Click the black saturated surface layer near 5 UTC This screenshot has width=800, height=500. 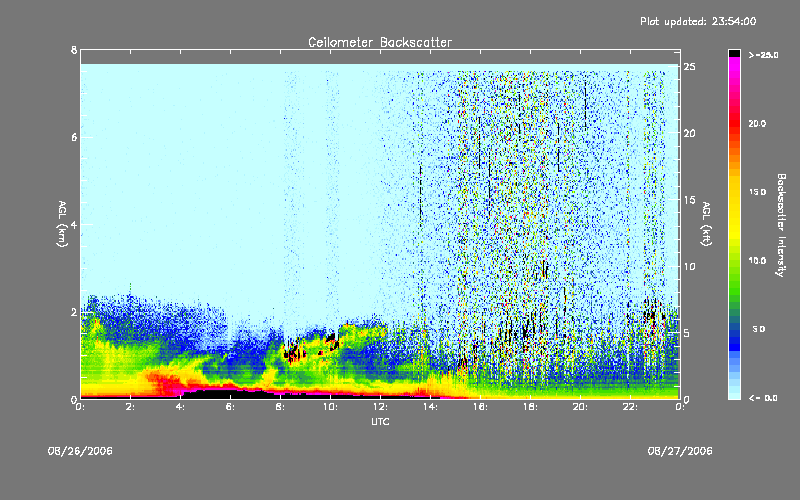coord(224,393)
